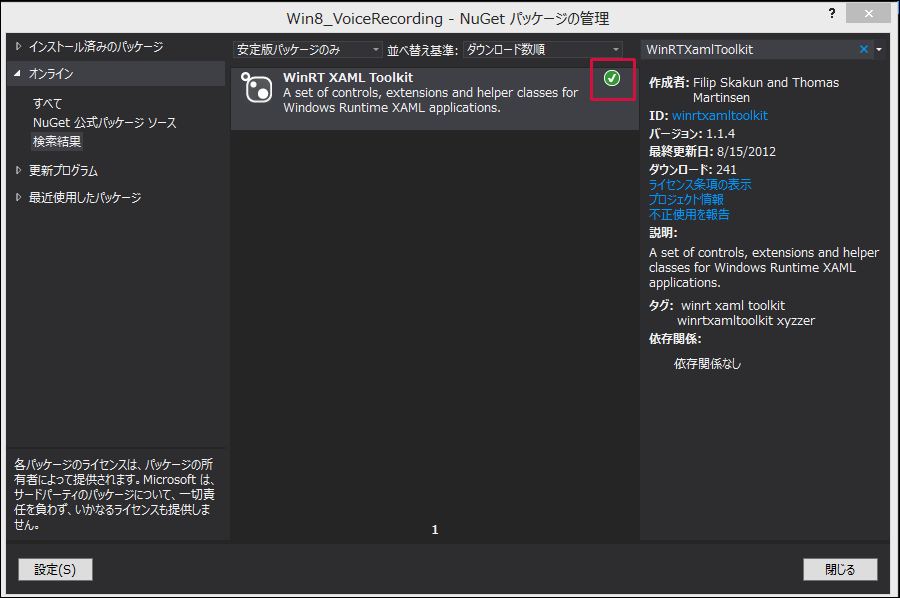Select 検索結果 tree item
900x598 pixels.
(57, 141)
